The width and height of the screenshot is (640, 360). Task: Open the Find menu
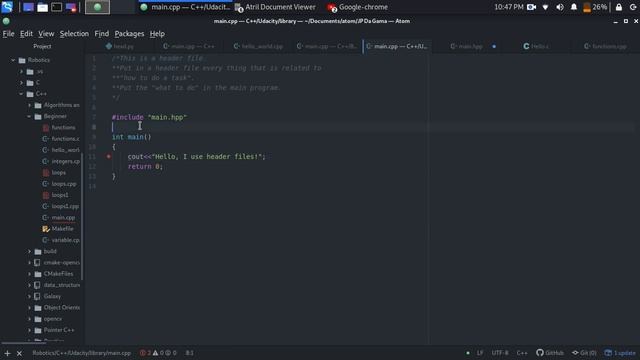[102, 34]
